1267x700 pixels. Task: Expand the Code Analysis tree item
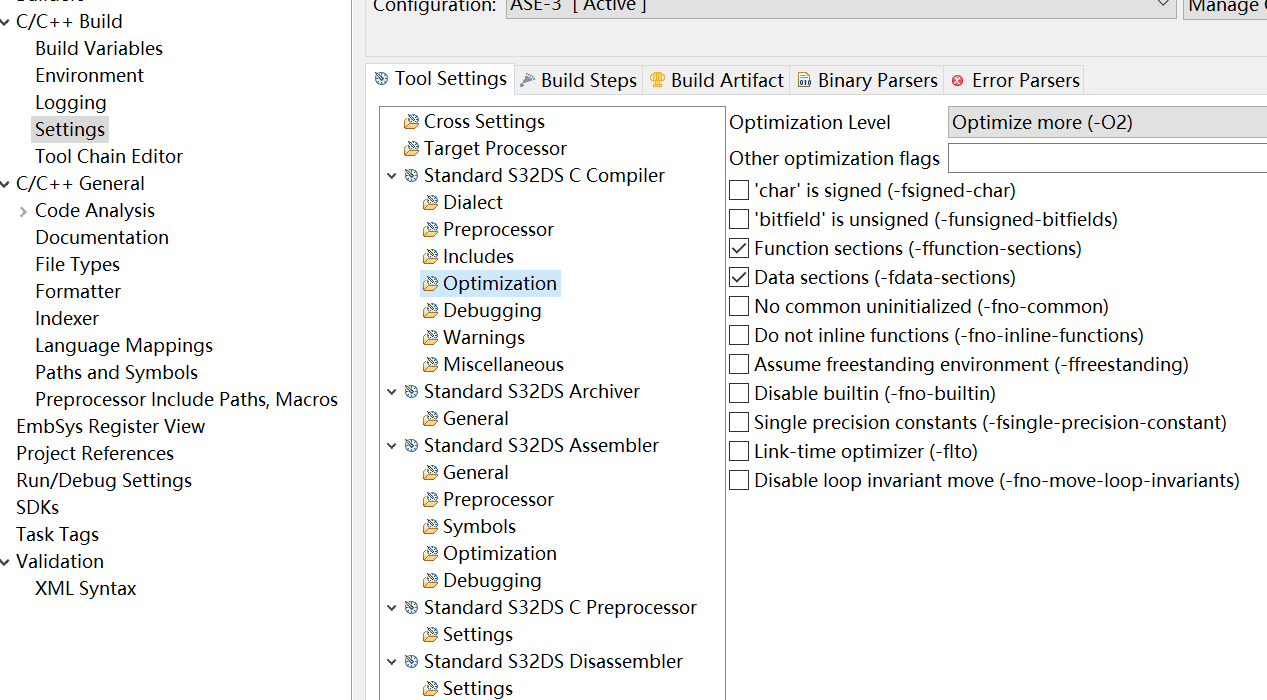[23, 211]
